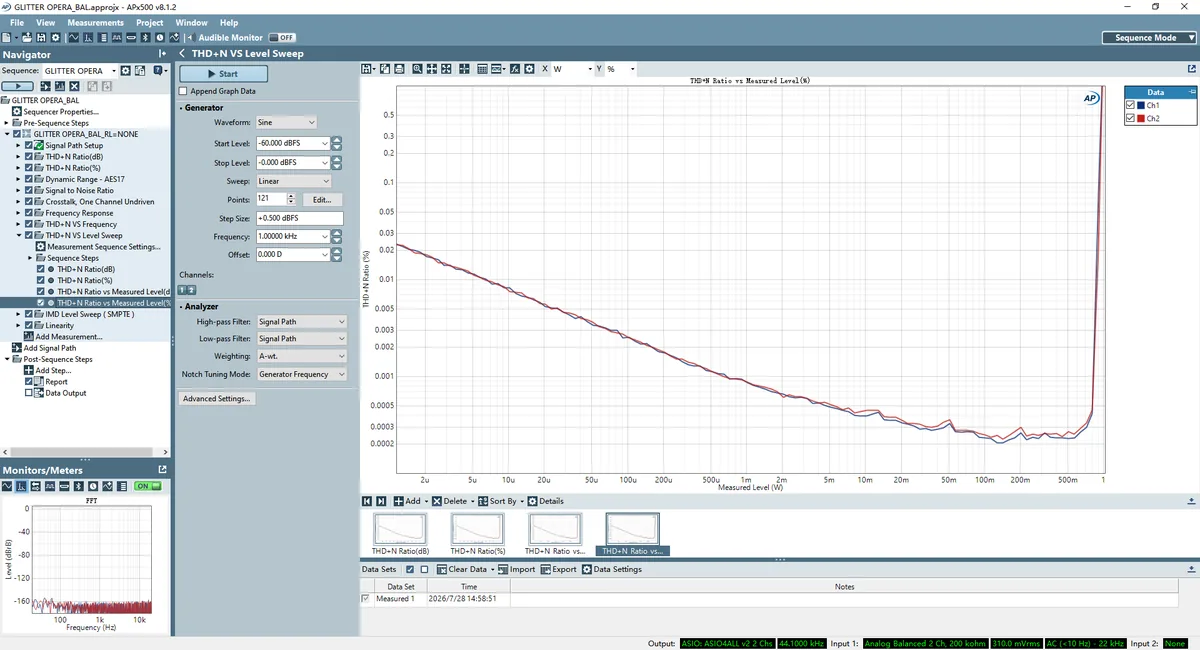Toggle the Report checkbox in Post-Sequence Steps
Viewport: 1200px width, 650px height.
click(x=29, y=382)
